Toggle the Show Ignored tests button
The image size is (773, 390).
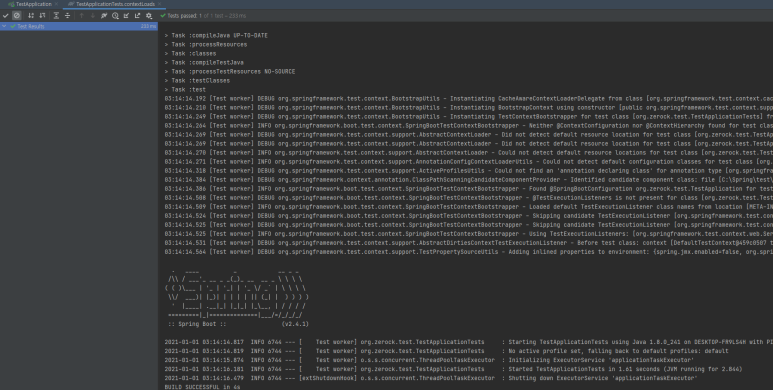(x=17, y=16)
